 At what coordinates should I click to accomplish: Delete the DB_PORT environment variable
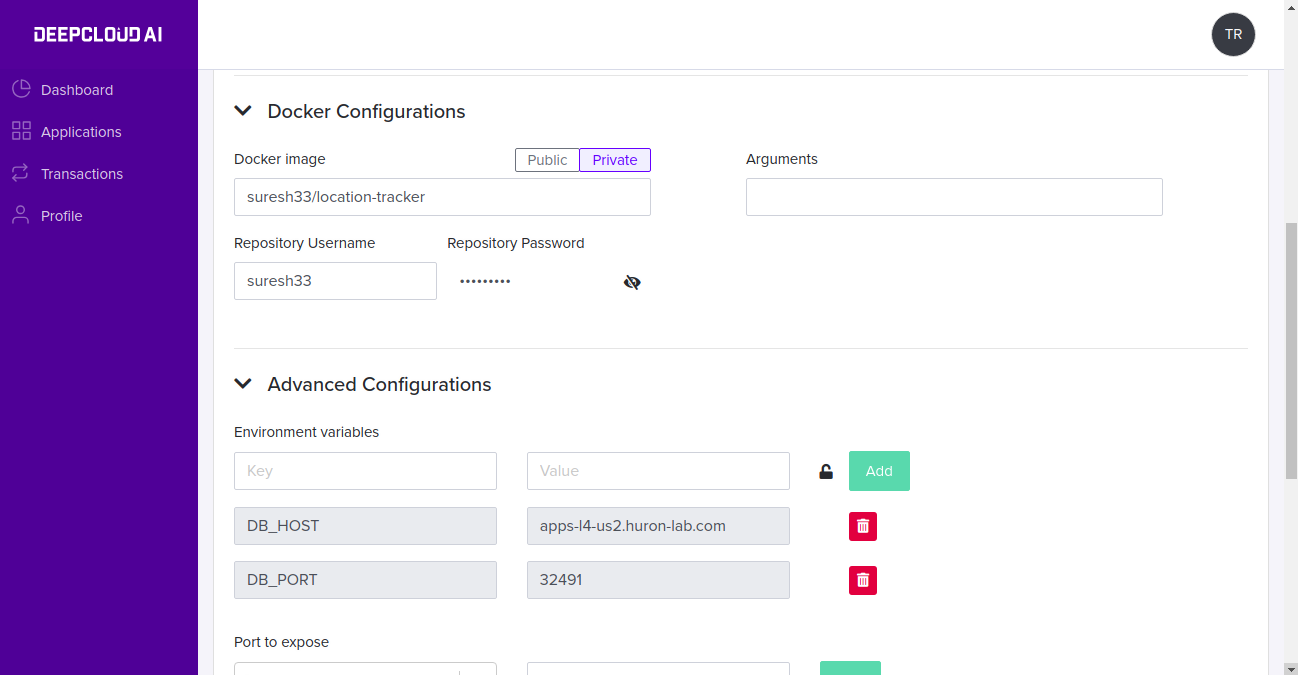tap(863, 580)
